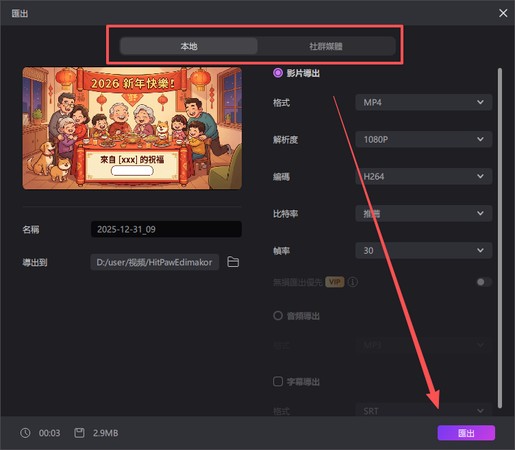Toggle the 無損匯出優先 switch

click(484, 282)
